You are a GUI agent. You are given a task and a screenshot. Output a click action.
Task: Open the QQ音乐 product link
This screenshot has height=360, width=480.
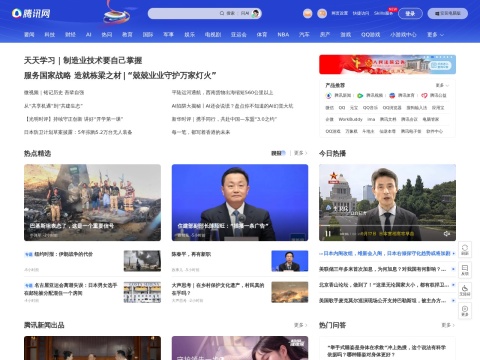tap(370, 108)
